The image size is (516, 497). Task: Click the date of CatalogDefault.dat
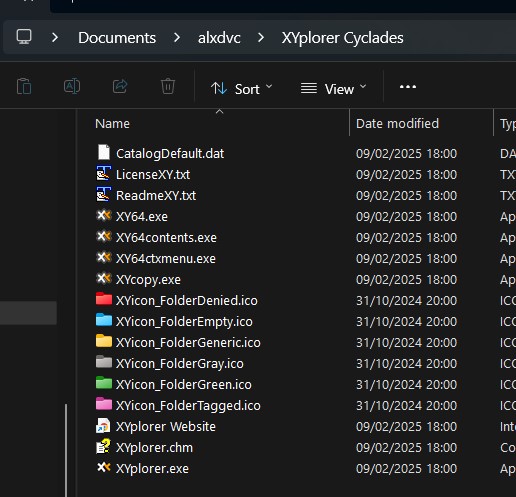pyautogui.click(x=406, y=154)
